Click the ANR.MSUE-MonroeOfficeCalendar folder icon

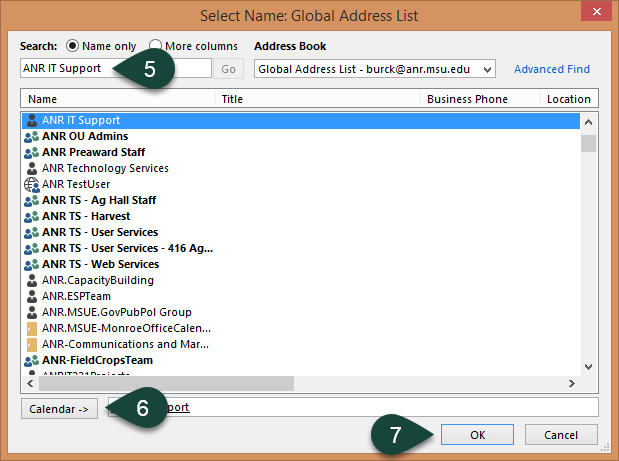(31, 328)
